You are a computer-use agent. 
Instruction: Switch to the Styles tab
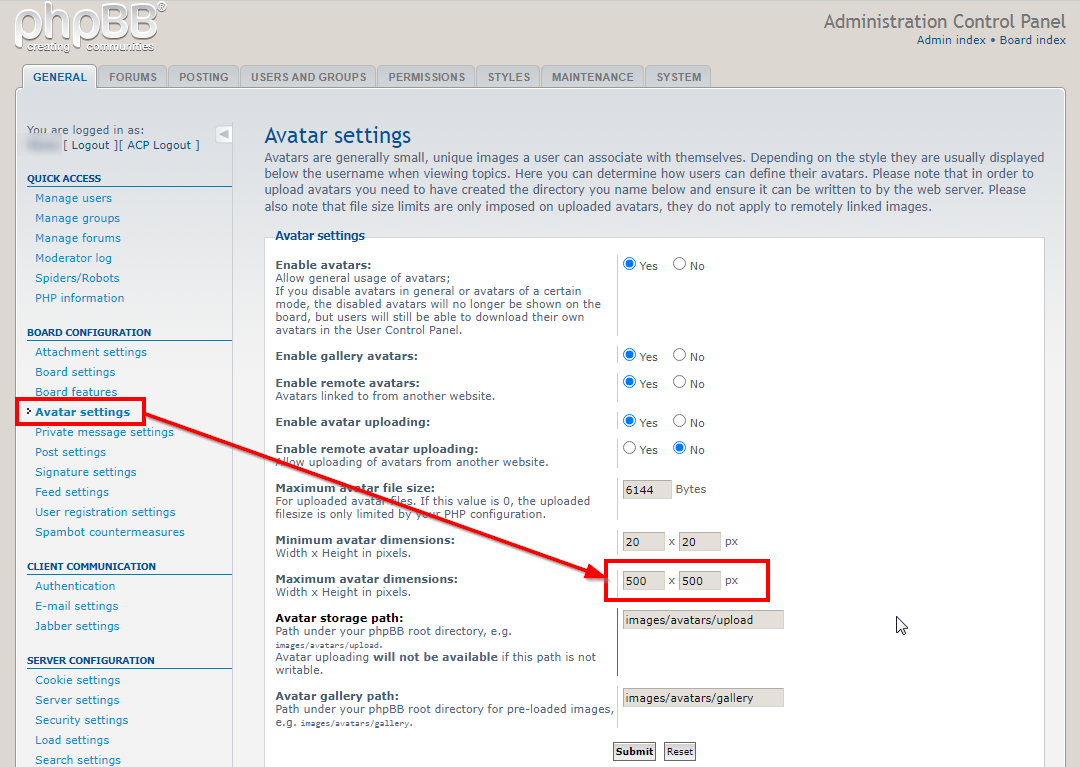[x=509, y=76]
